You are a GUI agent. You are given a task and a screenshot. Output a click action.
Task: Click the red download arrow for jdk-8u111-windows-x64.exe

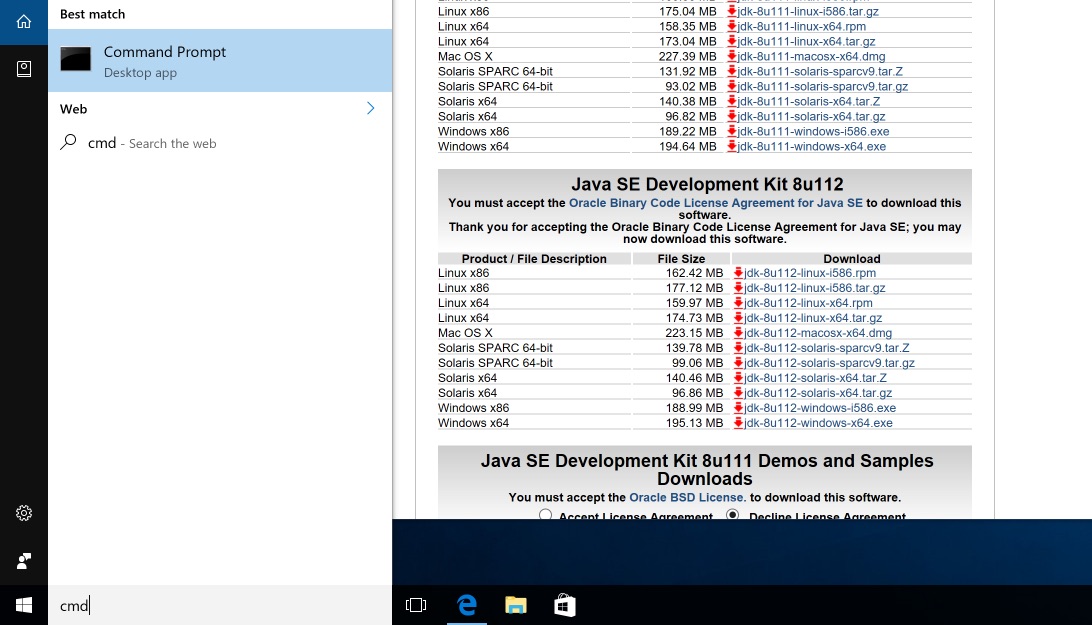731,146
